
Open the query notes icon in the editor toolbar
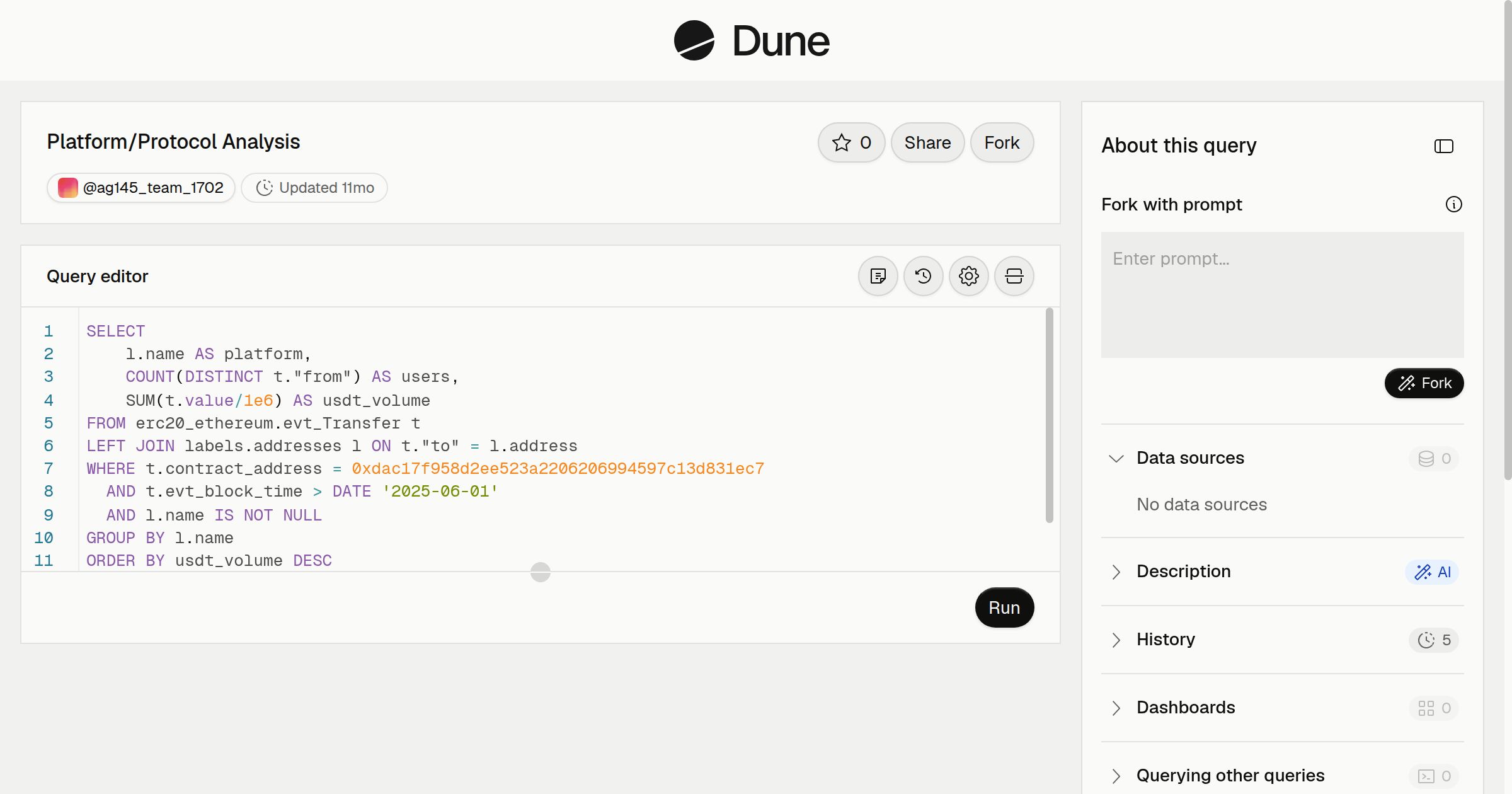pos(878,276)
